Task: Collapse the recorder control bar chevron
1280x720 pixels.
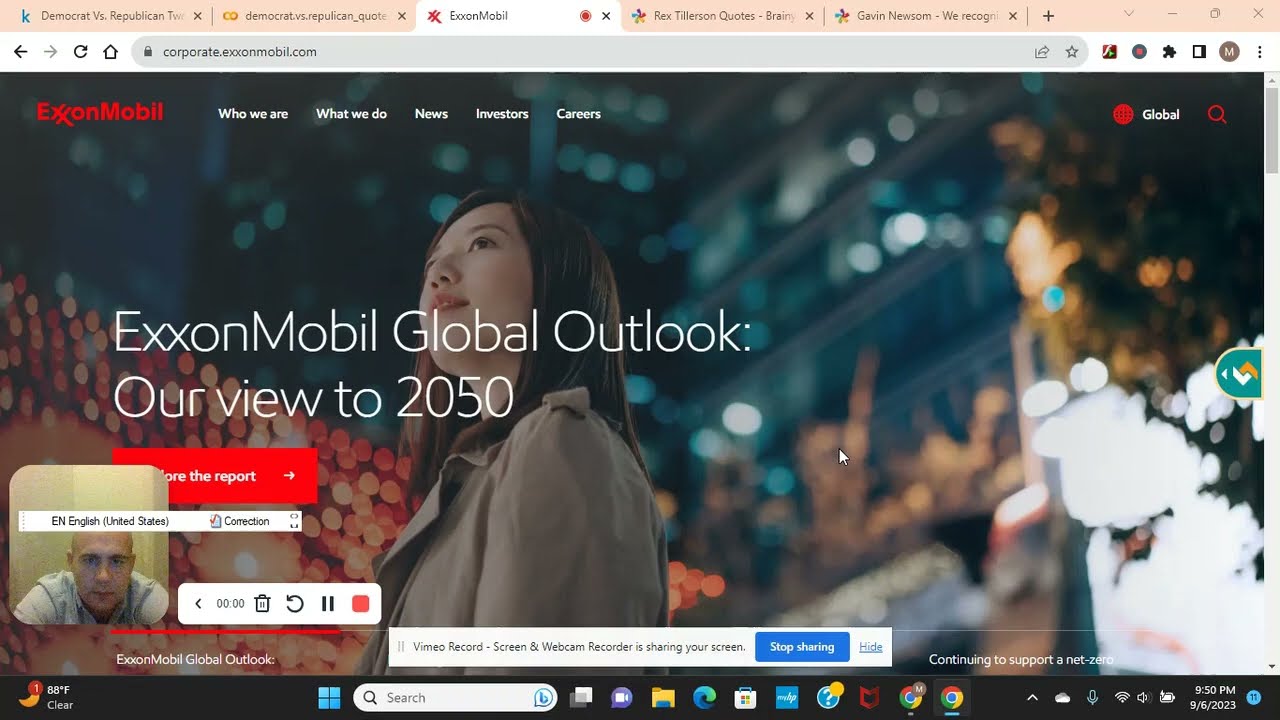Action: 198,603
